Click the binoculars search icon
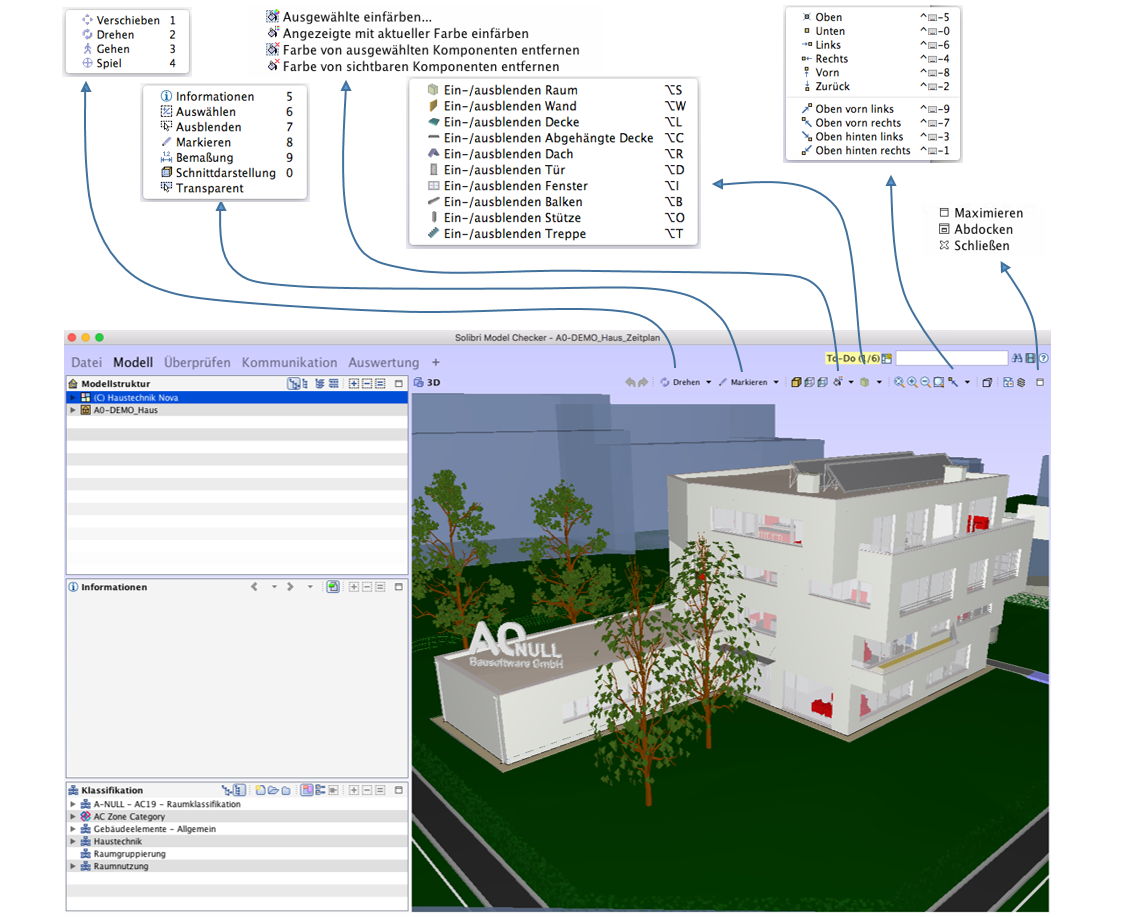Viewport: 1122px width, 917px height. point(1017,358)
